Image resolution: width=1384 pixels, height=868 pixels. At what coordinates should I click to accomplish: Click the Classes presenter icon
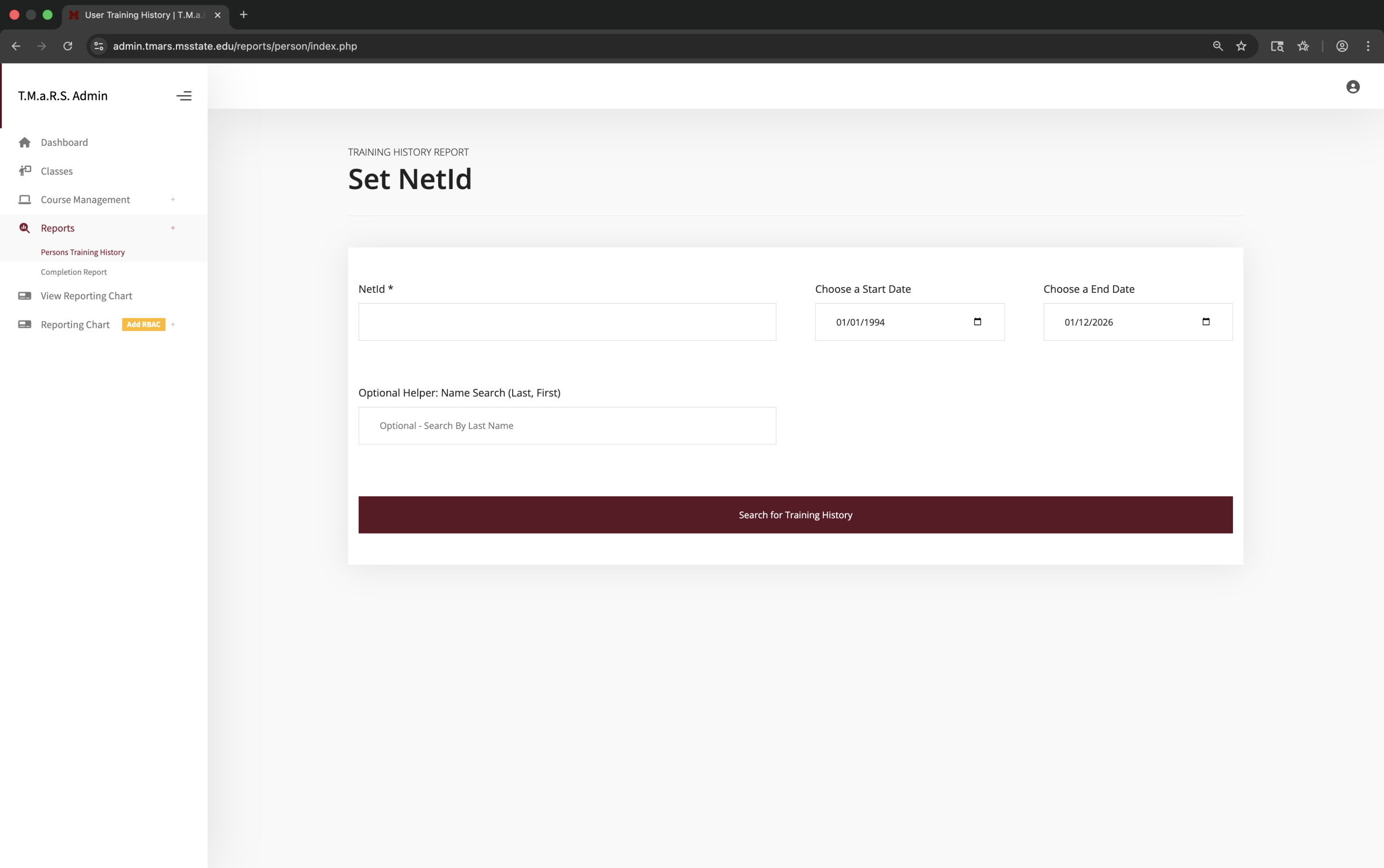pyautogui.click(x=24, y=171)
